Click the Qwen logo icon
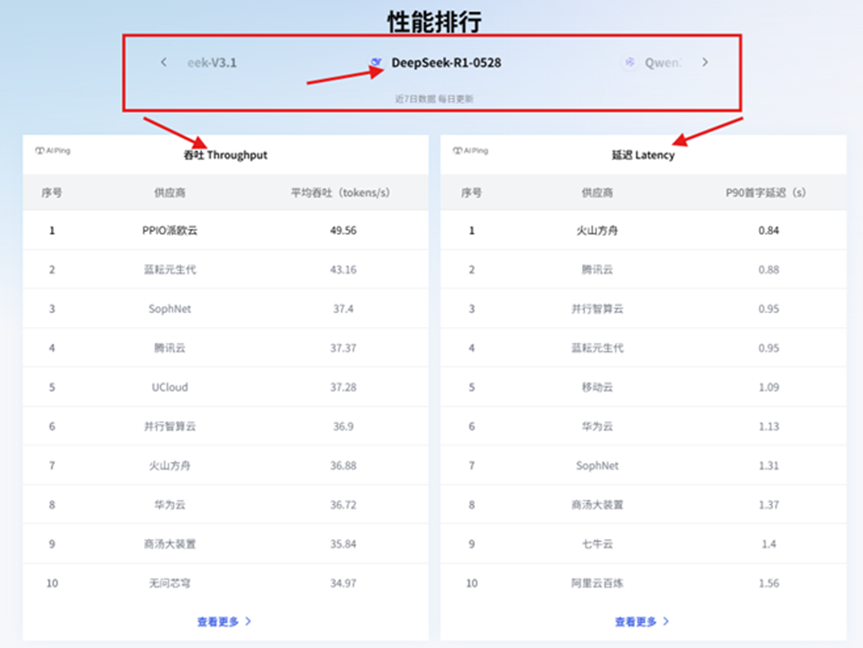 (630, 62)
